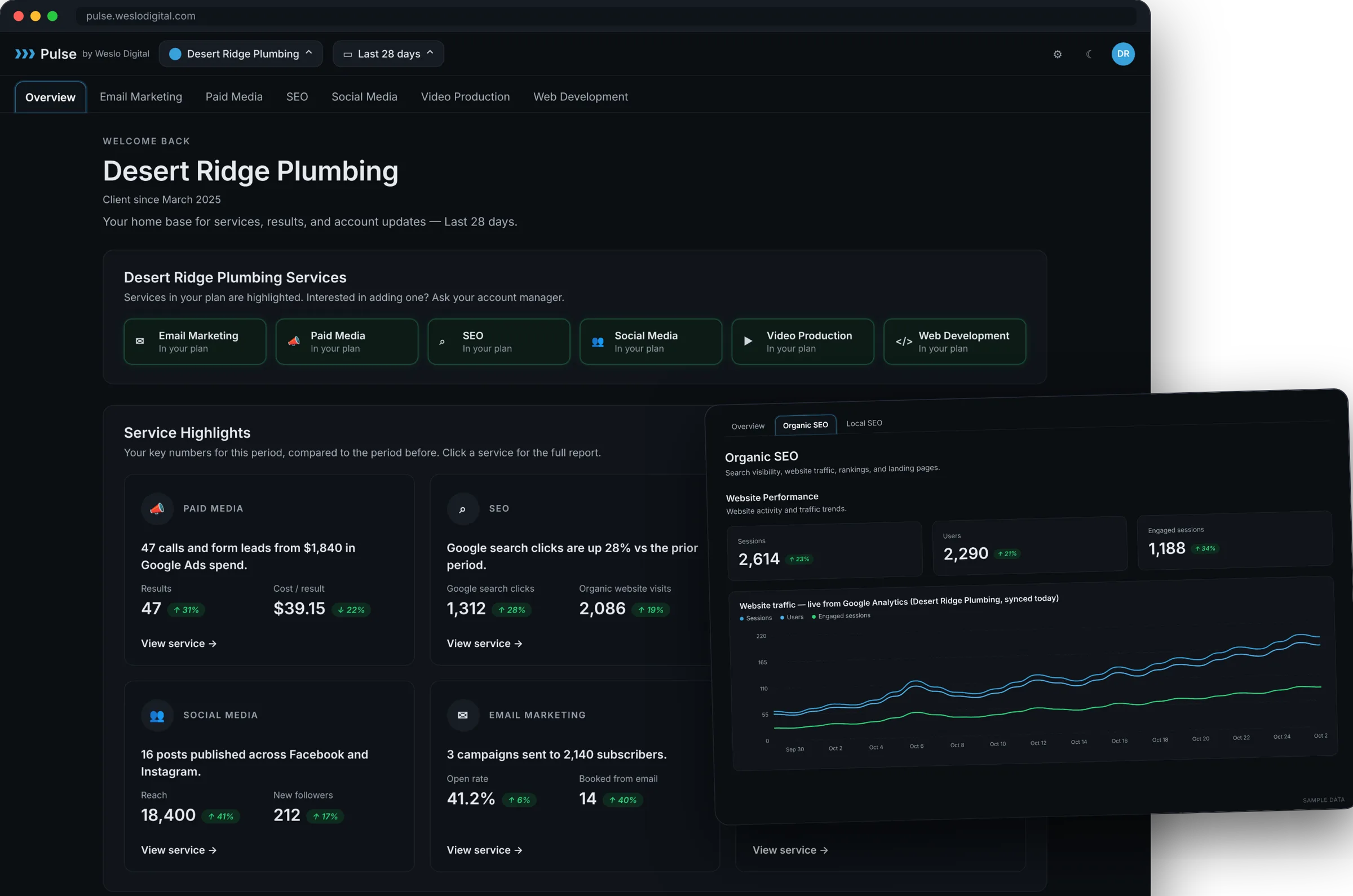
Task: Select the Overview tab
Action: (50, 97)
